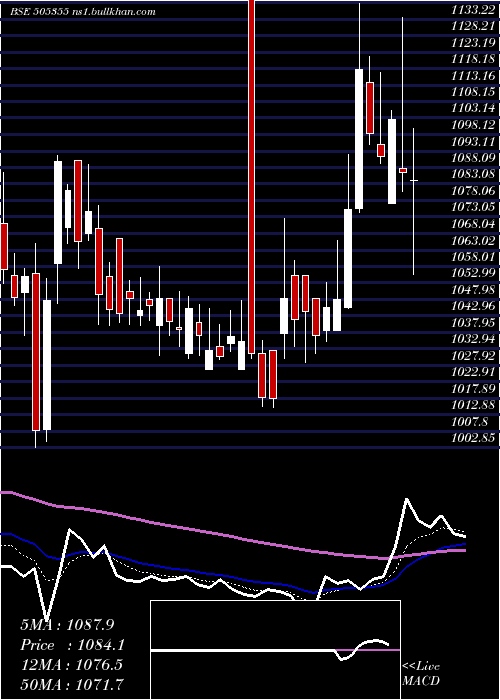Click the 1022.91 price axis label
500x700 pixels.
[473, 372]
